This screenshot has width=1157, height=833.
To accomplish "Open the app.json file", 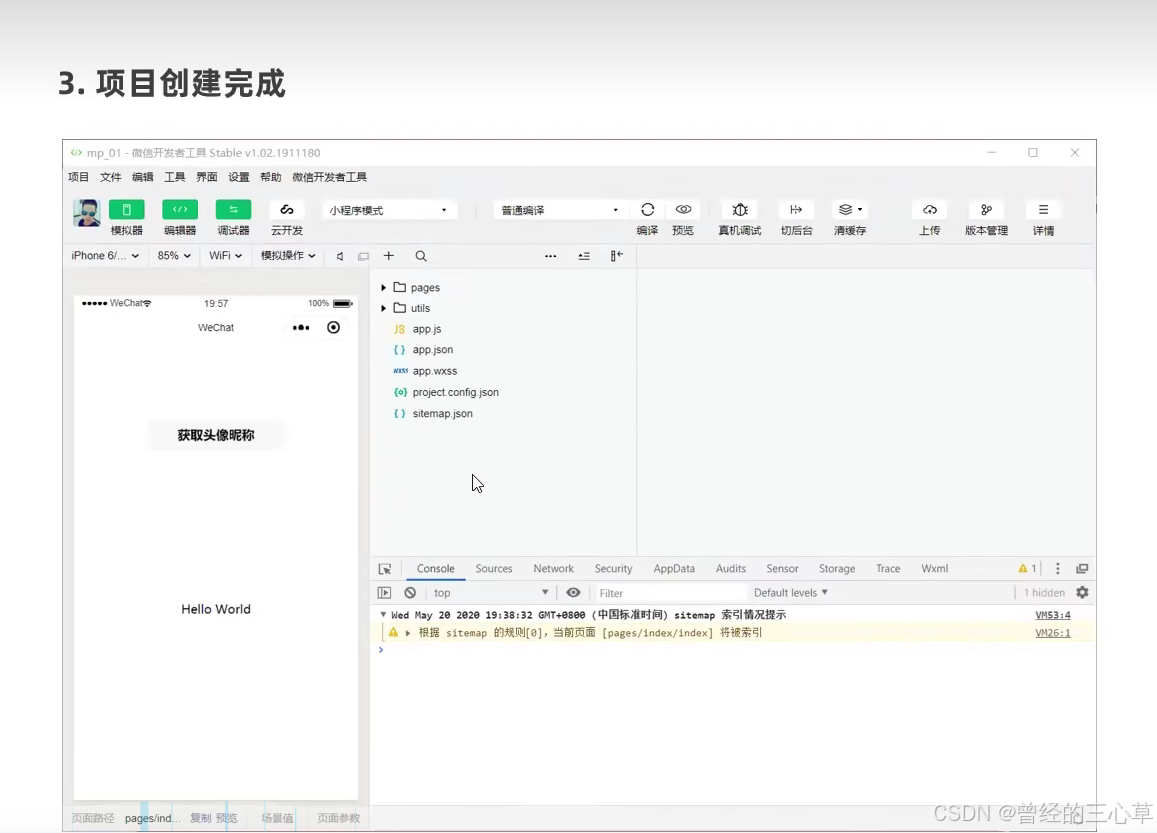I will (433, 350).
